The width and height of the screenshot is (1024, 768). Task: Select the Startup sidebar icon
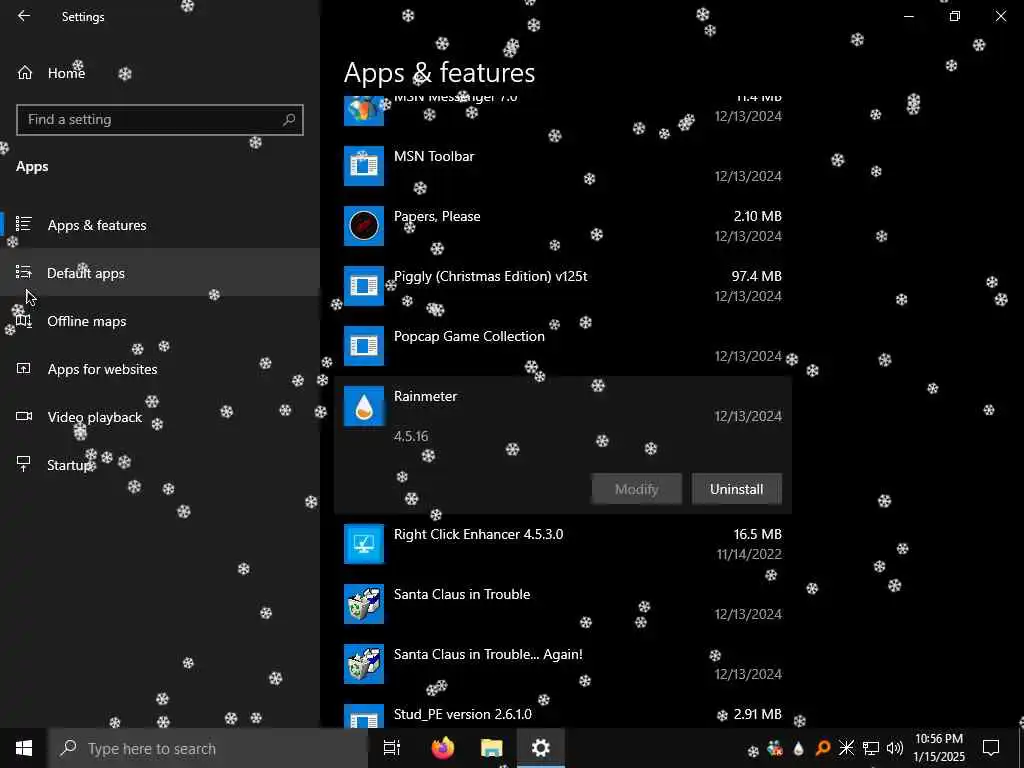tap(24, 464)
